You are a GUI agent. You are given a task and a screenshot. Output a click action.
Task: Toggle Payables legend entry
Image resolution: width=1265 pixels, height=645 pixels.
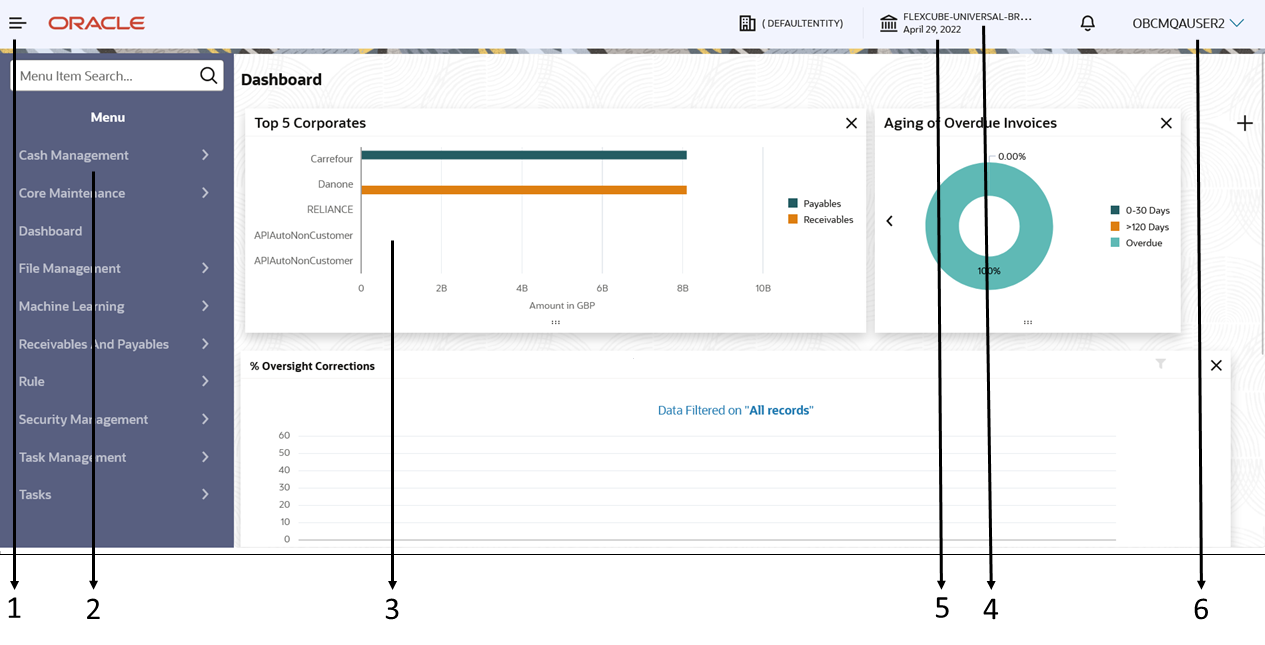tap(814, 203)
